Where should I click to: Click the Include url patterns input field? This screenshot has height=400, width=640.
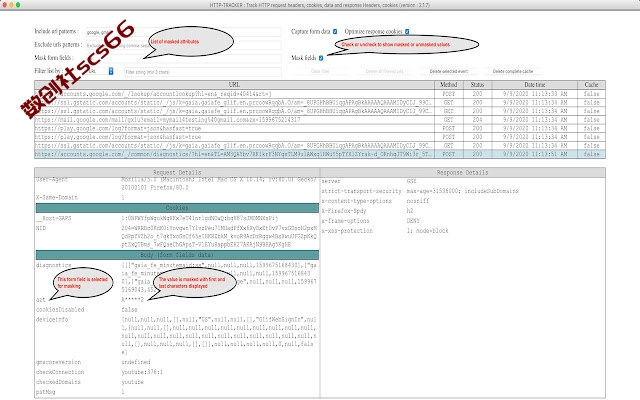point(183,32)
